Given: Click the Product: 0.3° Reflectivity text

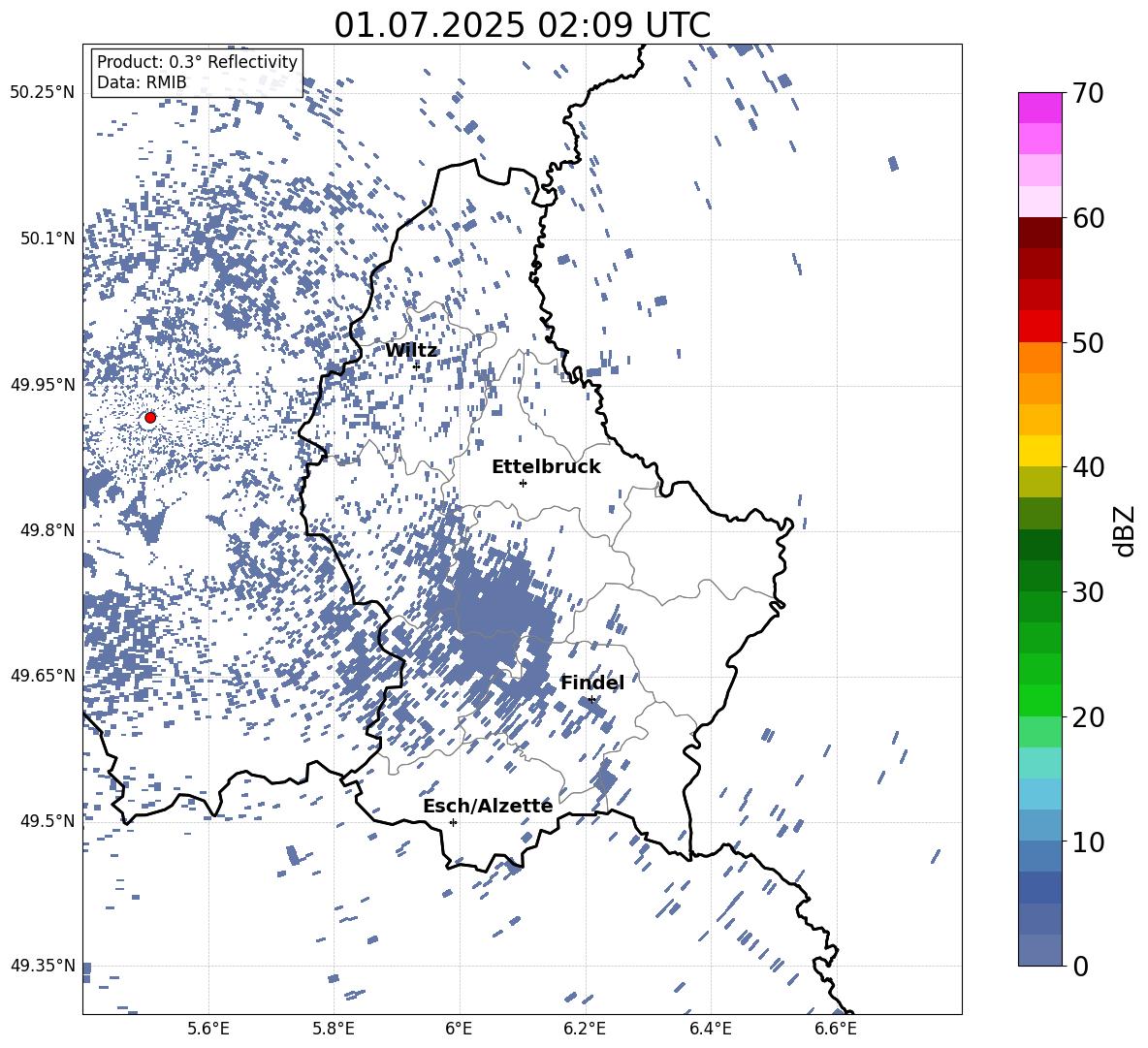Looking at the screenshot, I should coord(197,62).
